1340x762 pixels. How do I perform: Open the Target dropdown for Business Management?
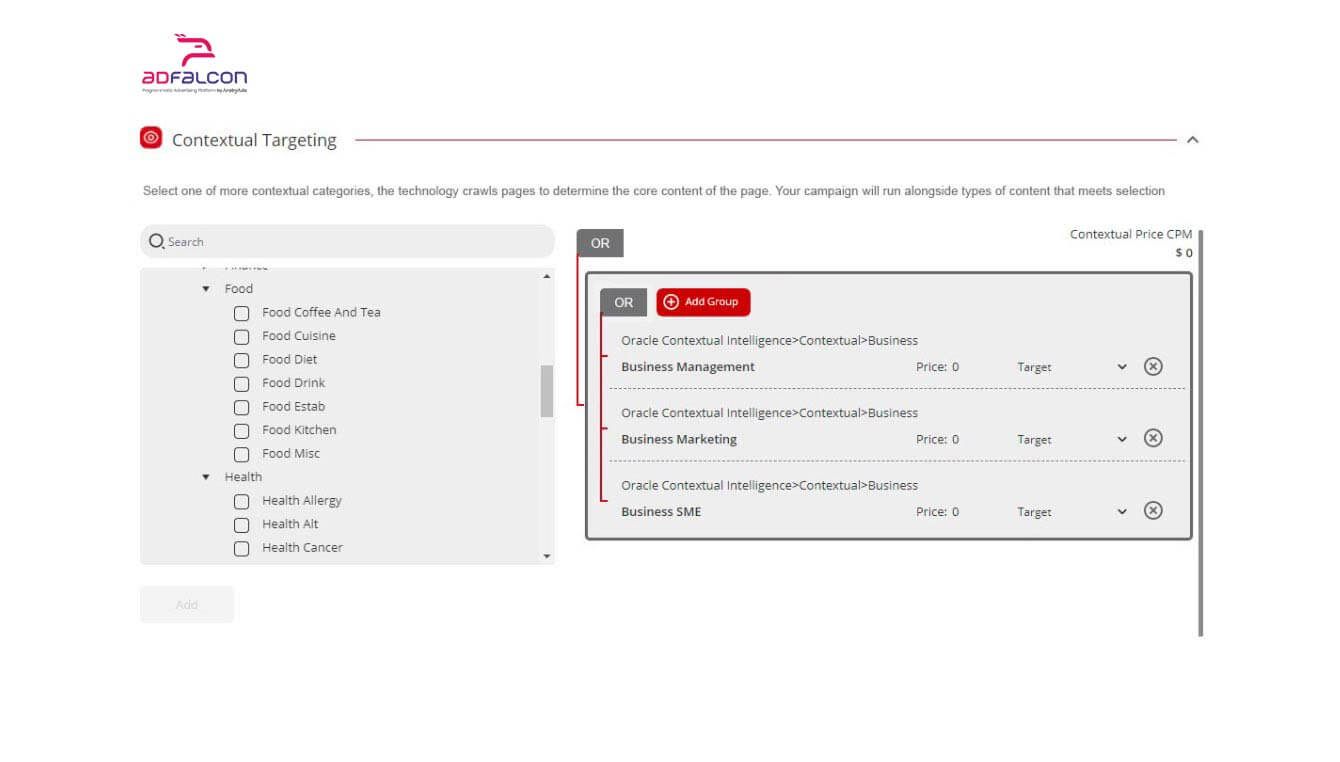pyautogui.click(x=1121, y=367)
